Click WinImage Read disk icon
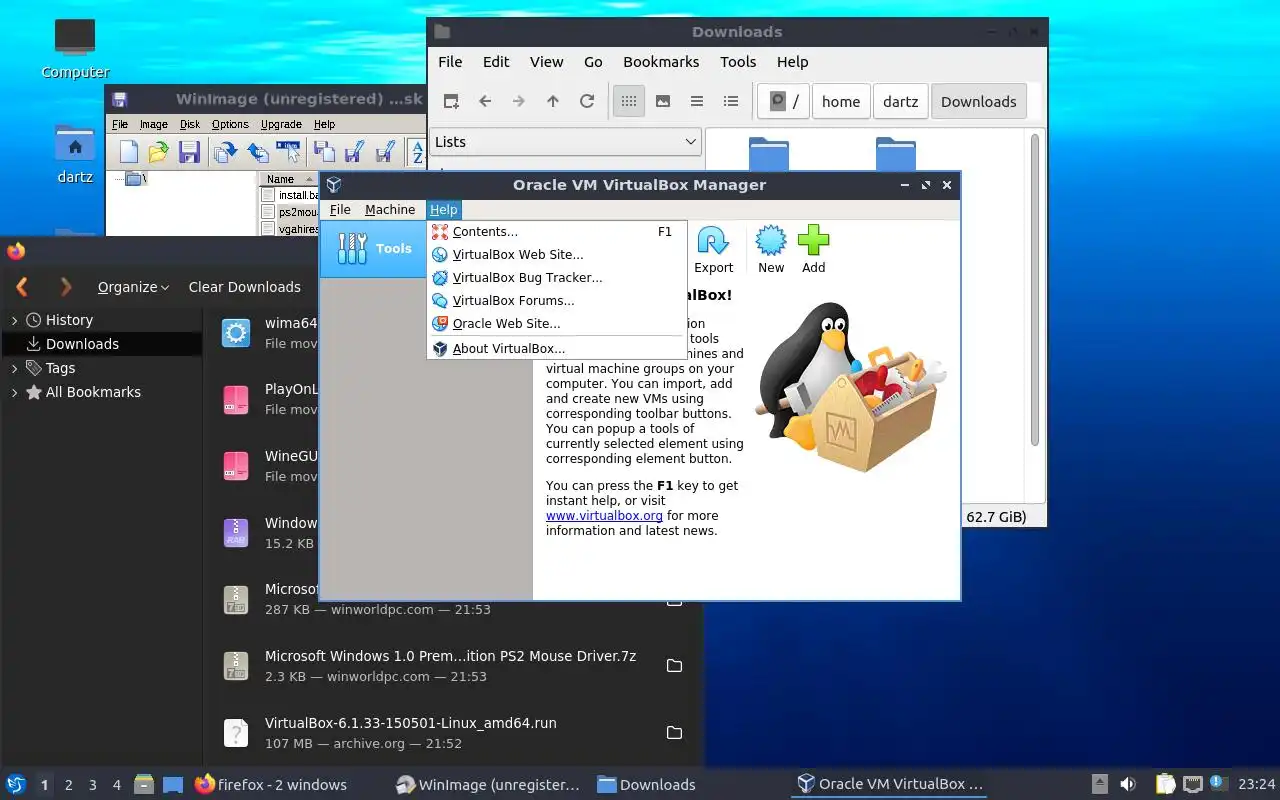1280x800 pixels. pos(323,152)
